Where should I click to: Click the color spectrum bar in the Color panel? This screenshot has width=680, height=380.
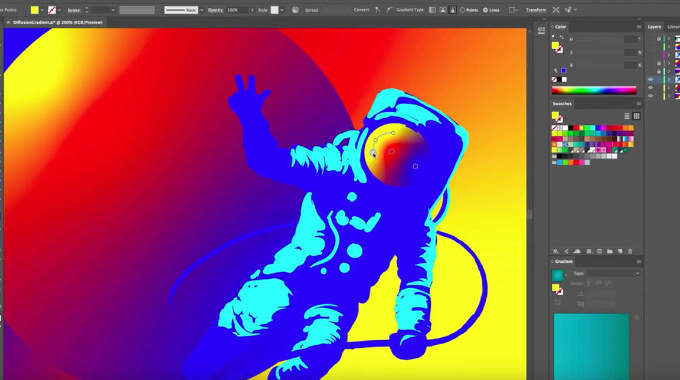[594, 90]
